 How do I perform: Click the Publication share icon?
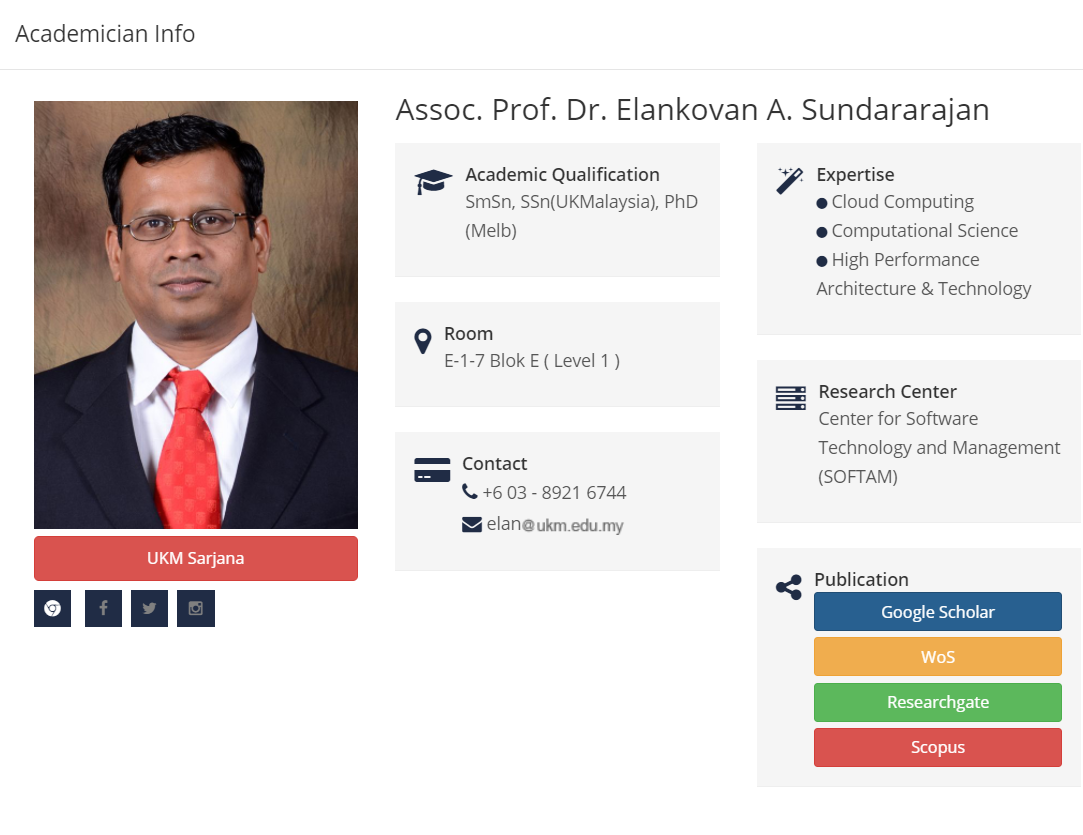[x=789, y=587]
